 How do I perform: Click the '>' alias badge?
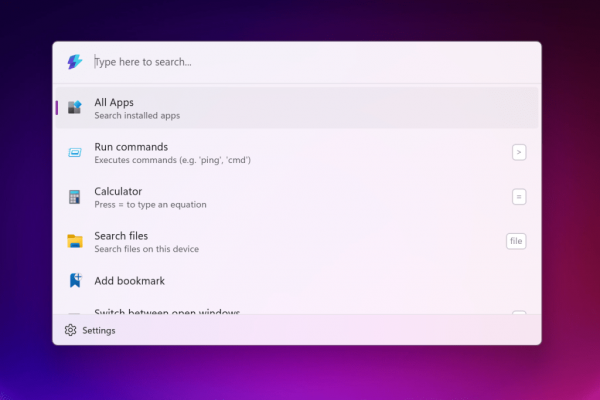tap(519, 152)
